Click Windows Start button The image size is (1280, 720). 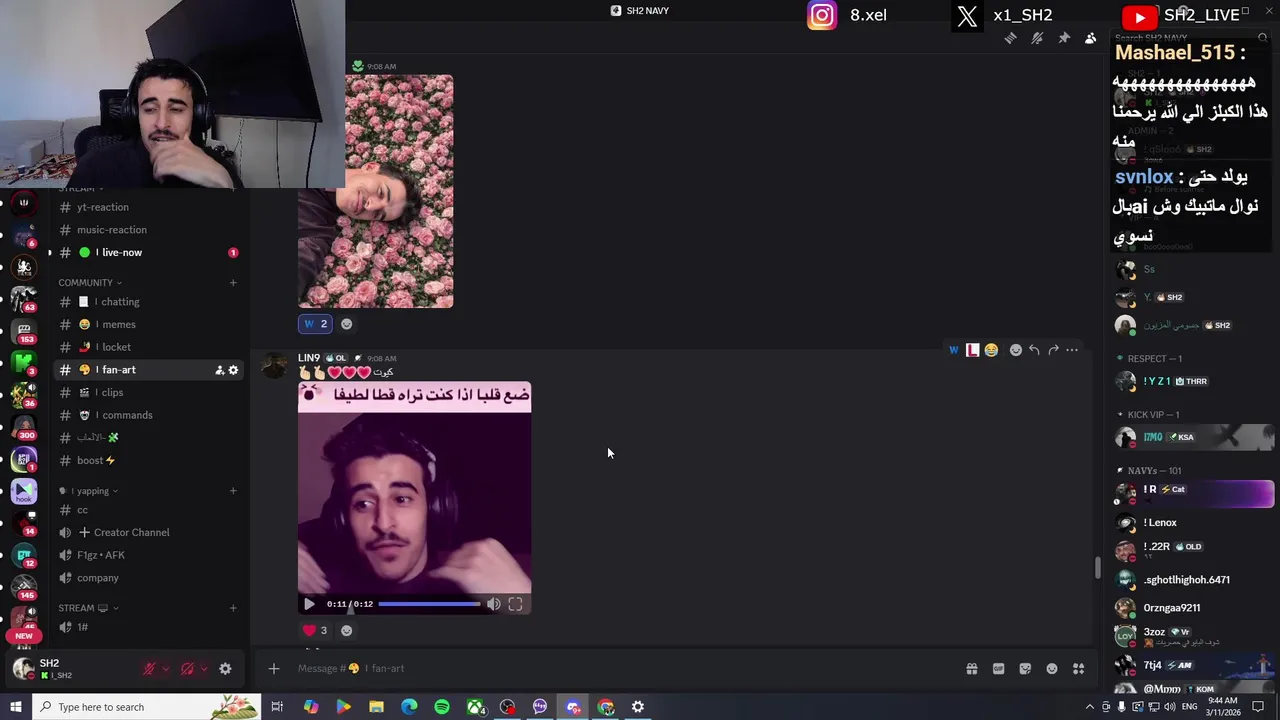click(16, 707)
